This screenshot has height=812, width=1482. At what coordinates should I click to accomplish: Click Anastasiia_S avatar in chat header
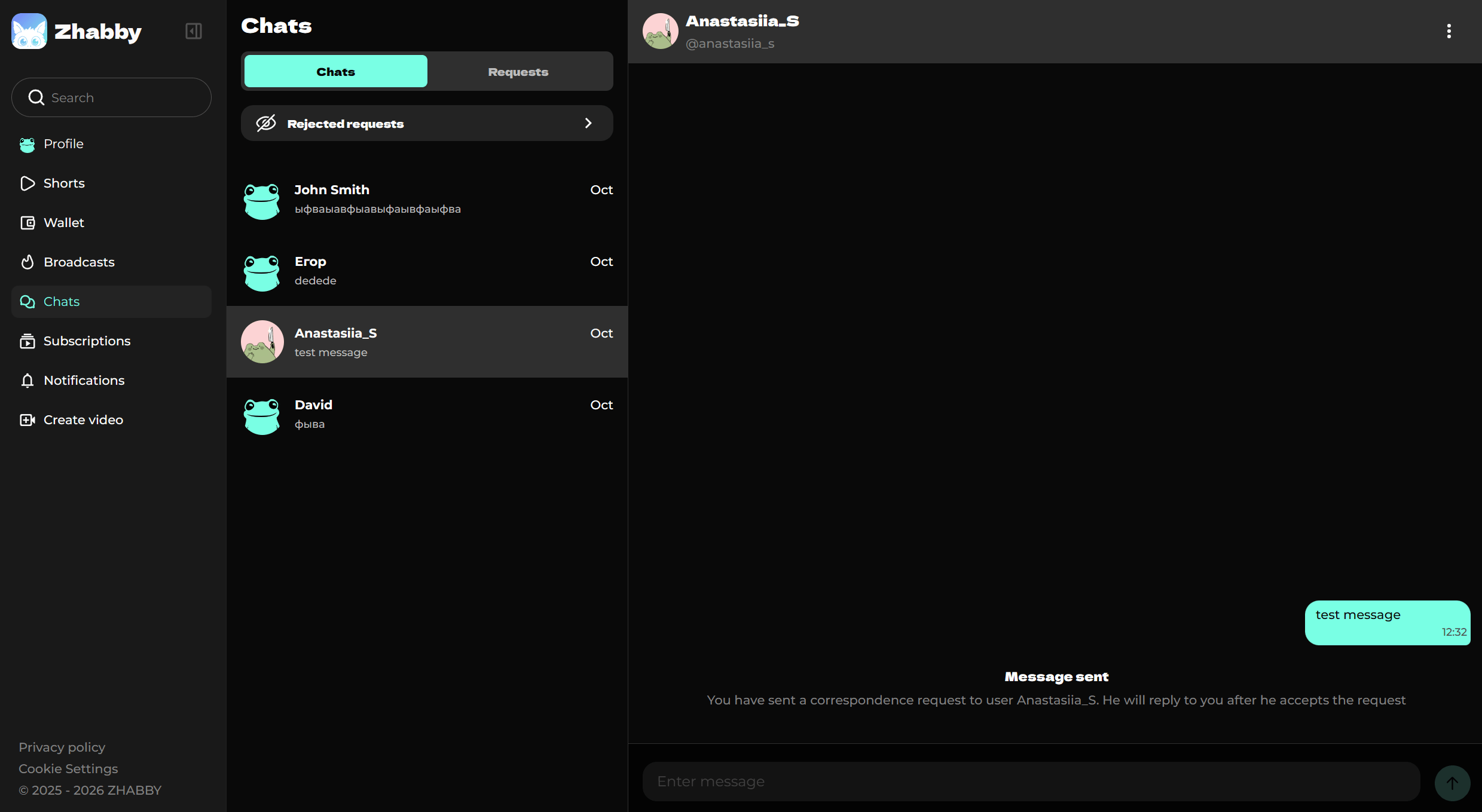pyautogui.click(x=660, y=31)
